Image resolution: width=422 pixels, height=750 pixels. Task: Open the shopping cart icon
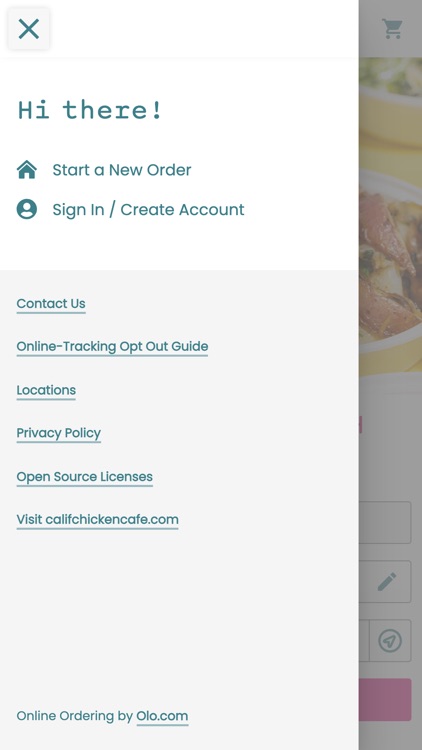tap(392, 29)
